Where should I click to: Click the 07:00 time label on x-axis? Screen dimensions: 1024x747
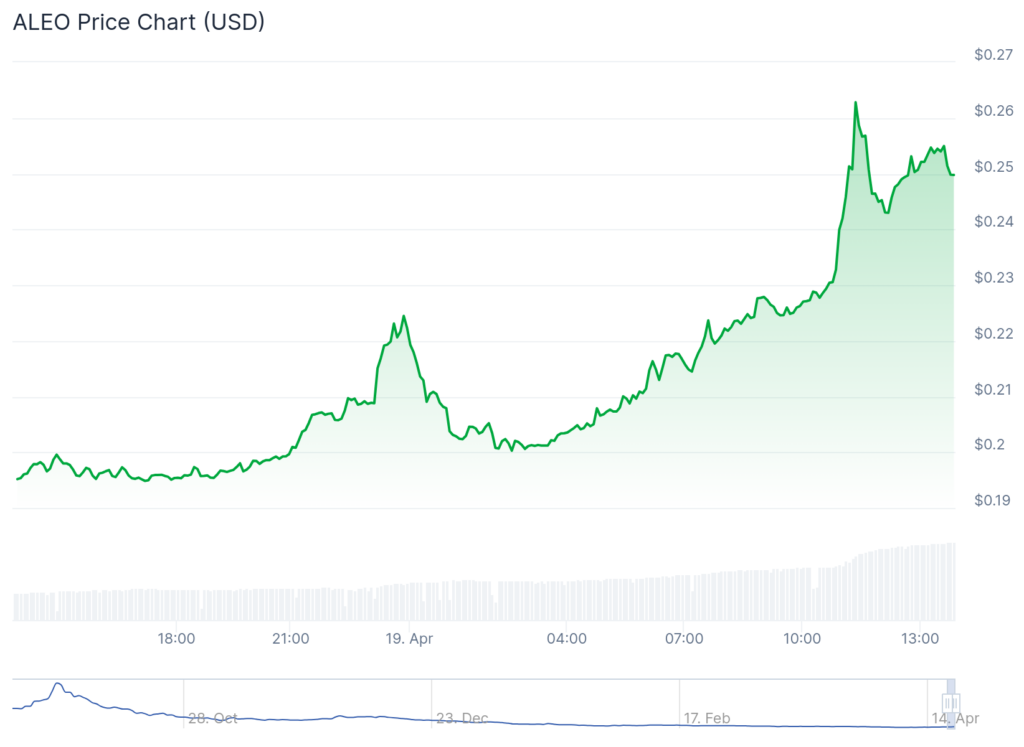tap(682, 638)
